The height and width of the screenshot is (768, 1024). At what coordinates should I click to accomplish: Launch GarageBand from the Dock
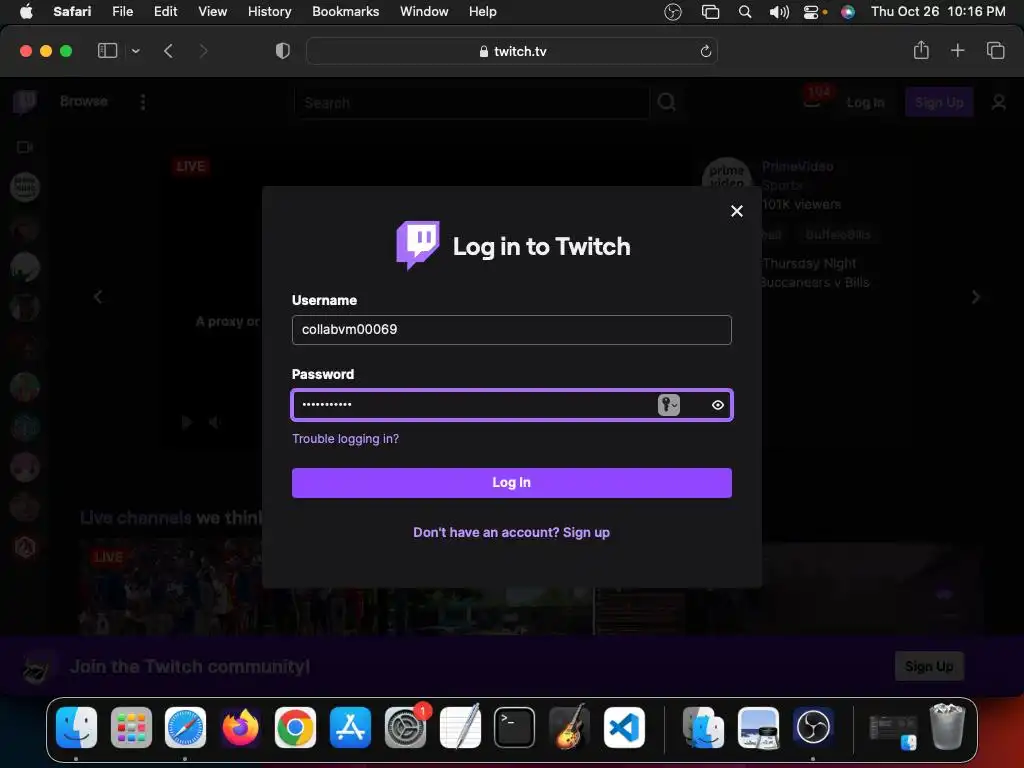569,726
